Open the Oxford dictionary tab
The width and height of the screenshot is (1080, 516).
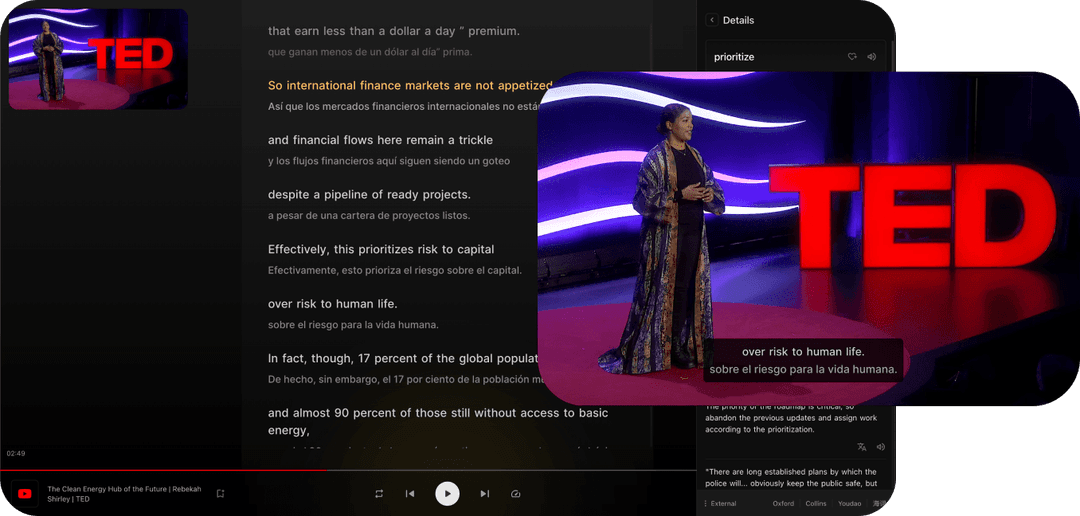pos(784,503)
